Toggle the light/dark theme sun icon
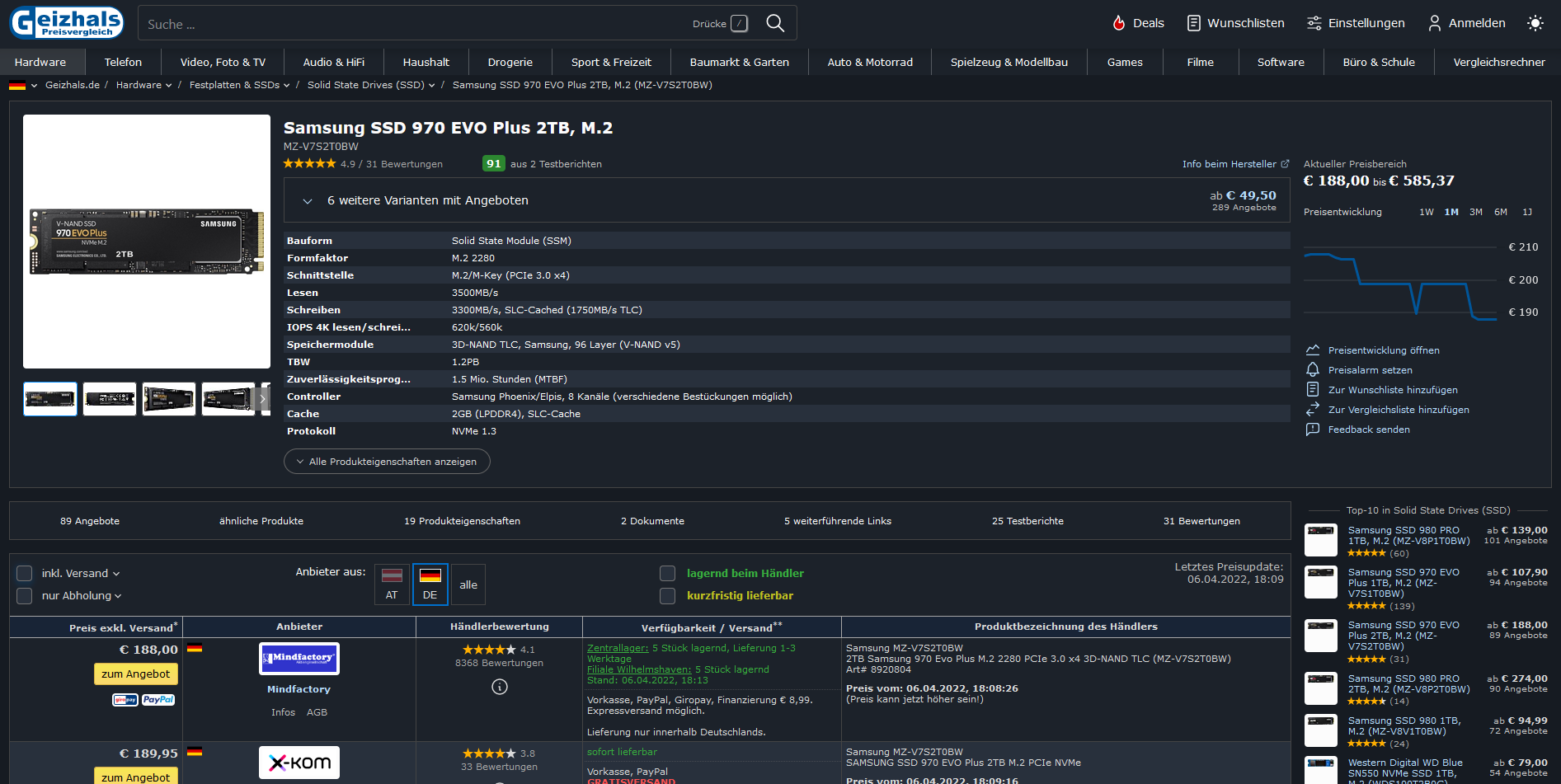This screenshot has width=1561, height=784. 1535,23
